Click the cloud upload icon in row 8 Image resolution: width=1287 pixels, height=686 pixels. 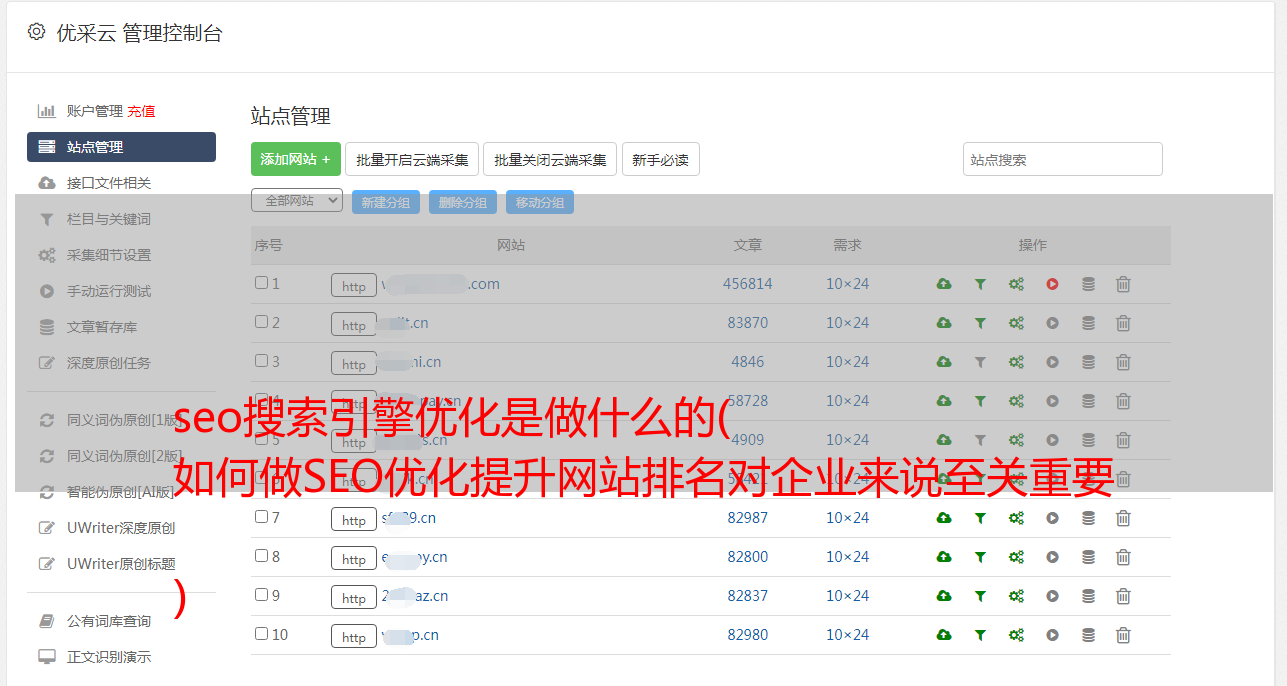943,557
